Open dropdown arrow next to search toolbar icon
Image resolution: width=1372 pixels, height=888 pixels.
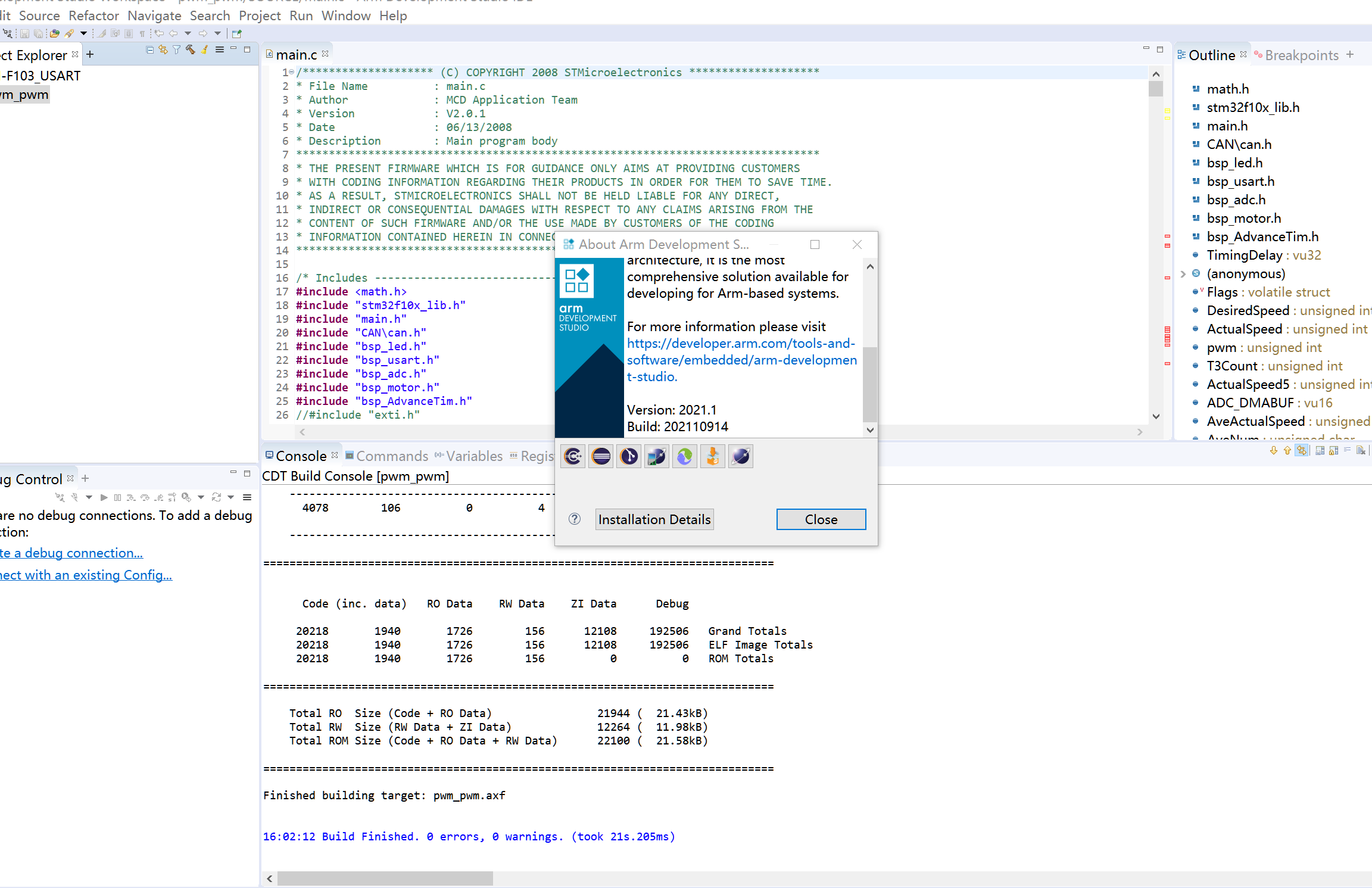[83, 33]
